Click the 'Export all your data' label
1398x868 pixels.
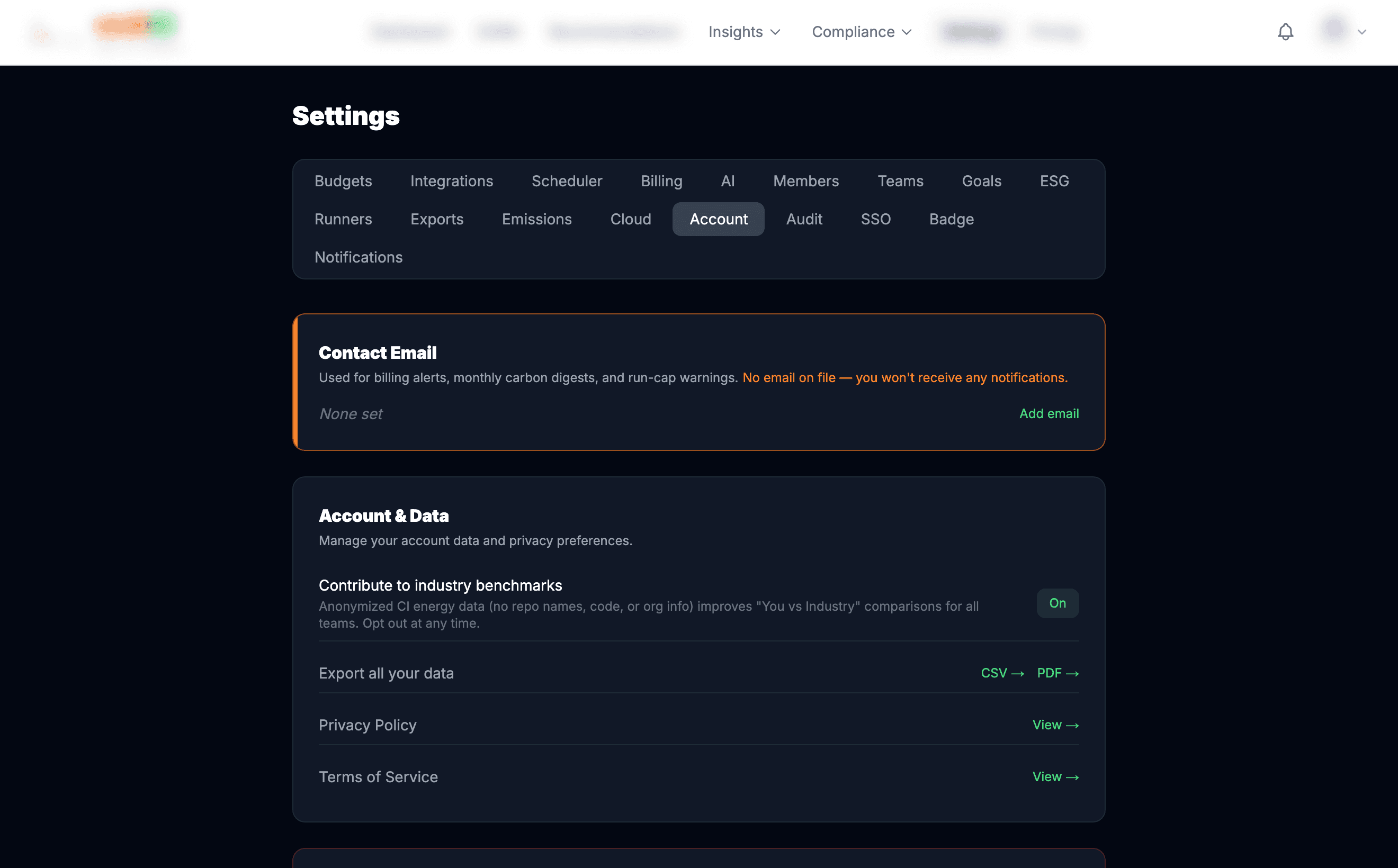(x=386, y=673)
